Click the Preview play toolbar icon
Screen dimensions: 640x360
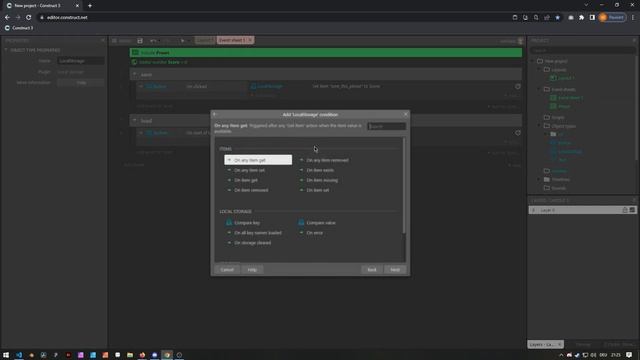(182, 41)
